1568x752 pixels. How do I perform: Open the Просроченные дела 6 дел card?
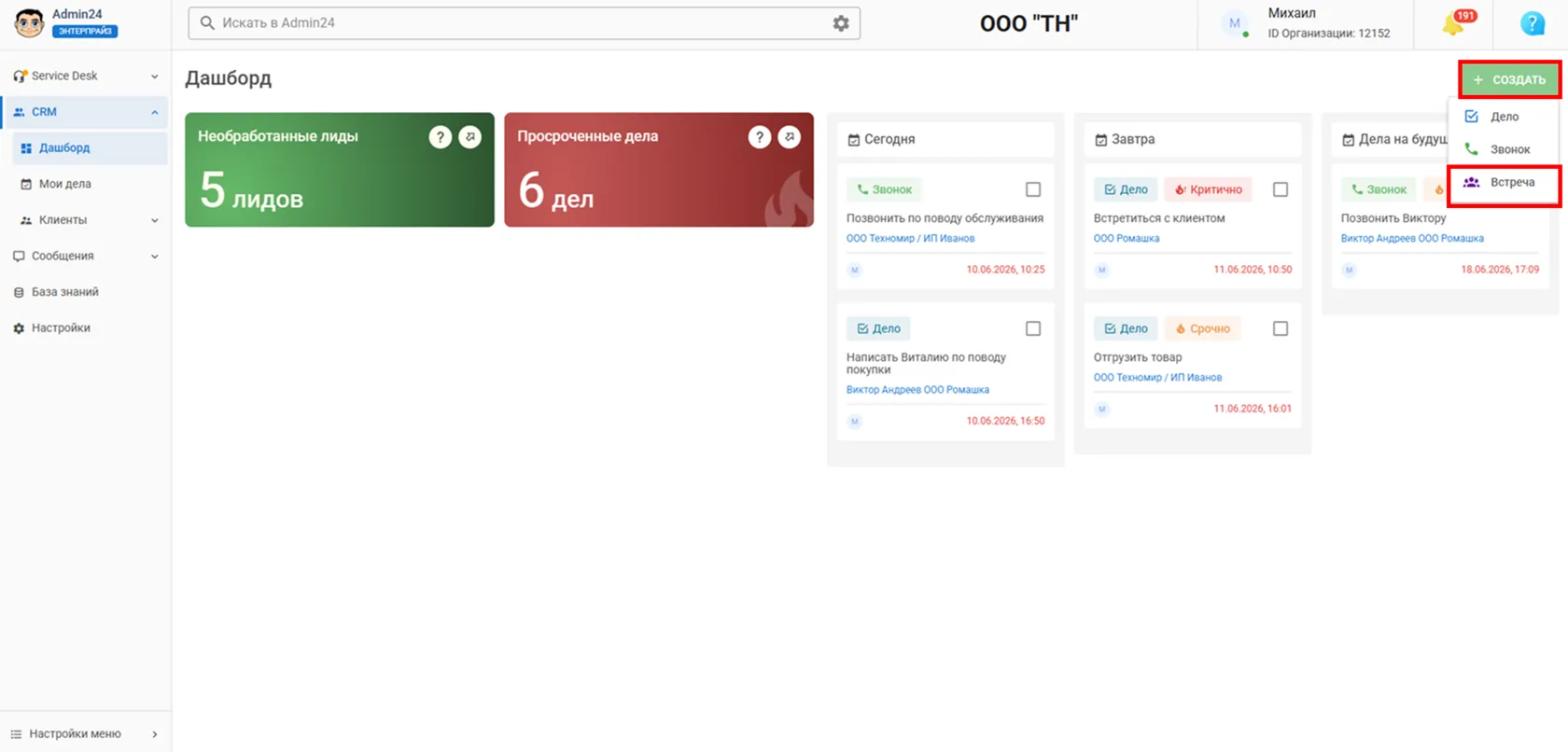(x=659, y=170)
